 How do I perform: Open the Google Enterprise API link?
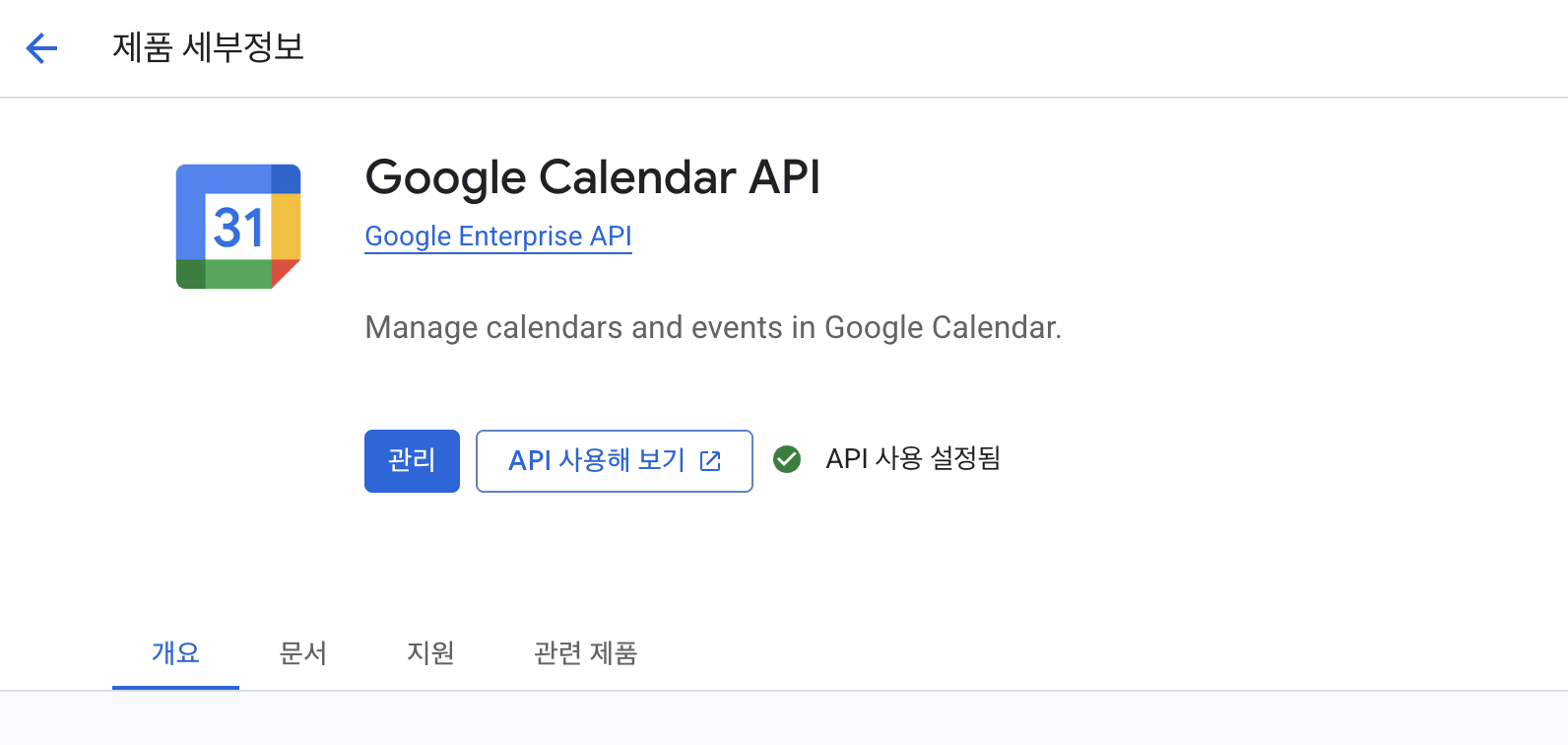point(498,237)
